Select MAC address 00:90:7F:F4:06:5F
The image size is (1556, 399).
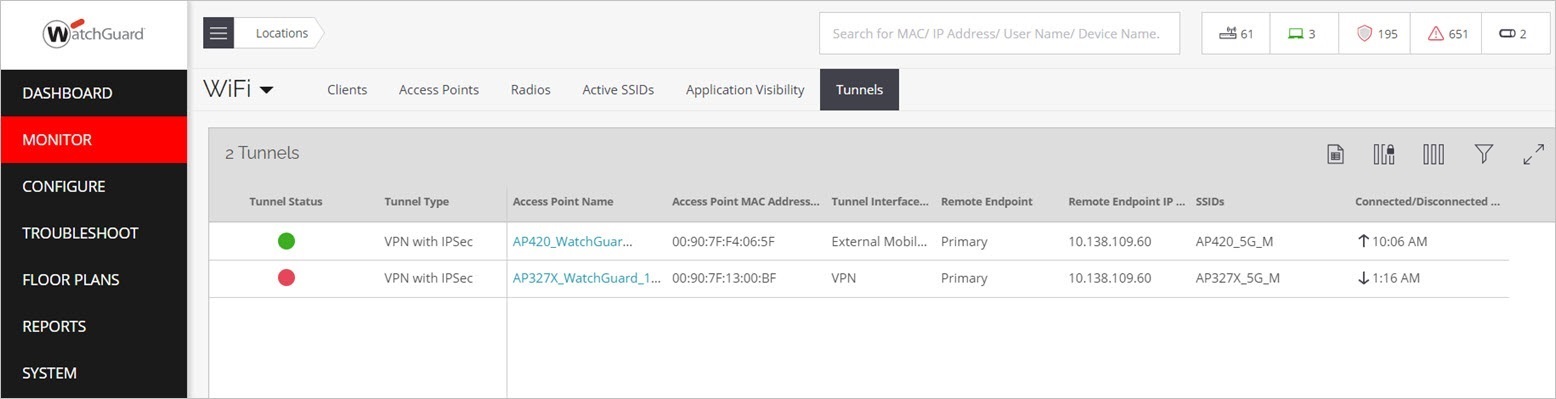pos(723,241)
